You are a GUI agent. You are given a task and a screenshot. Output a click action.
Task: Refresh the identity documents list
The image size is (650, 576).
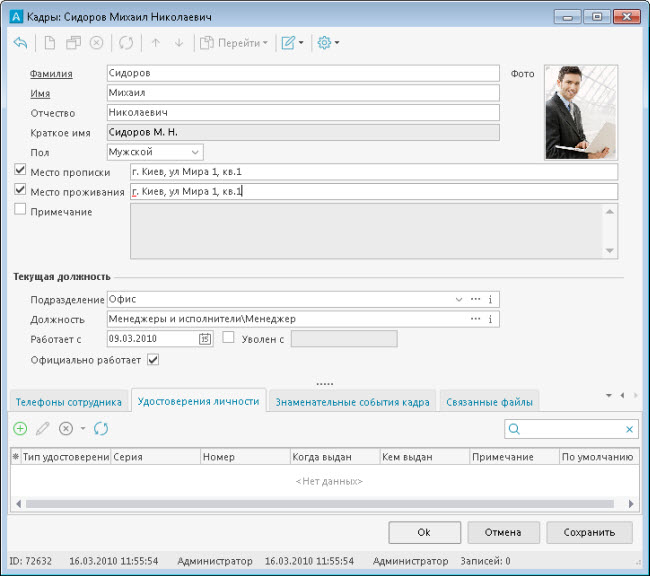pos(100,429)
